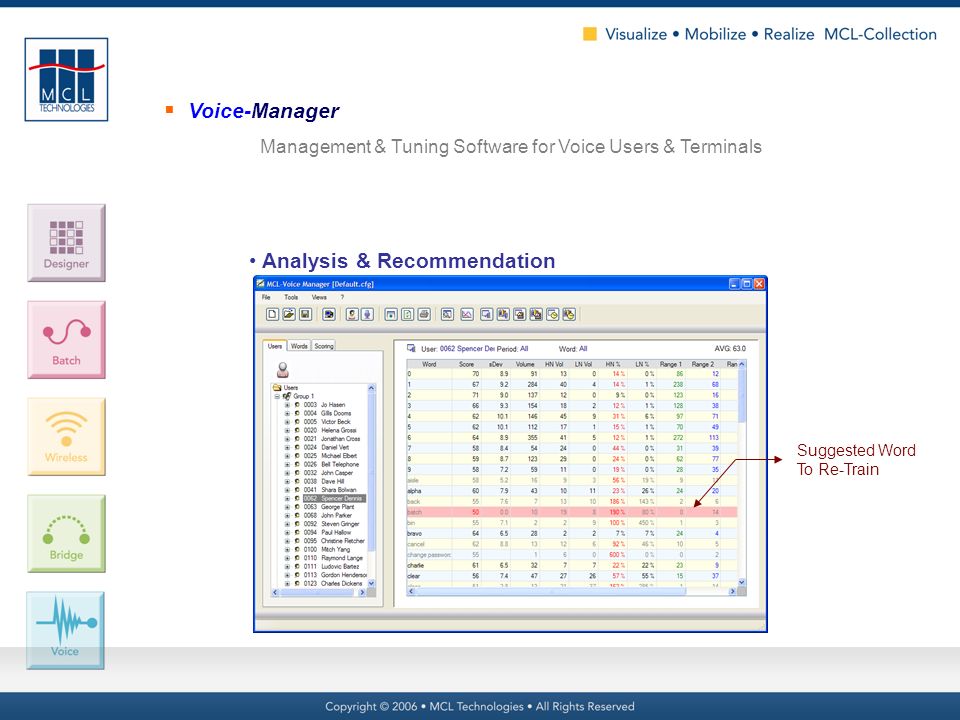Click the user tree scroll-right arrow
This screenshot has width=960, height=720.
click(x=362, y=593)
